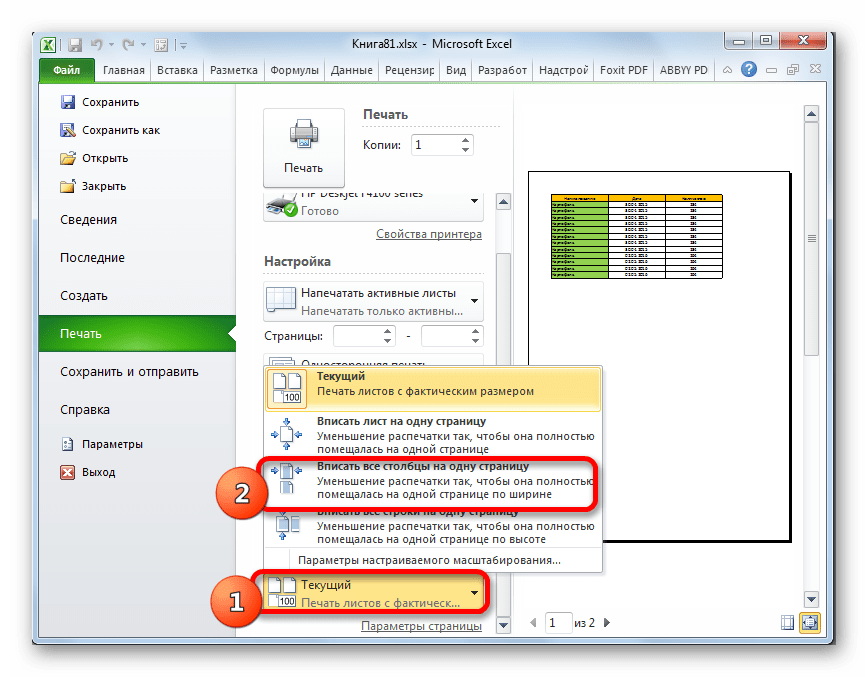Click the Undo arrow icon

coord(97,44)
